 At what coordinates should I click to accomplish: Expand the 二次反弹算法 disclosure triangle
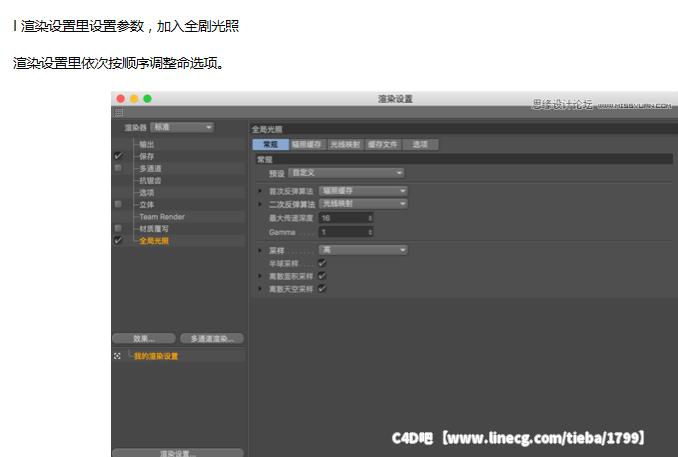coord(260,204)
